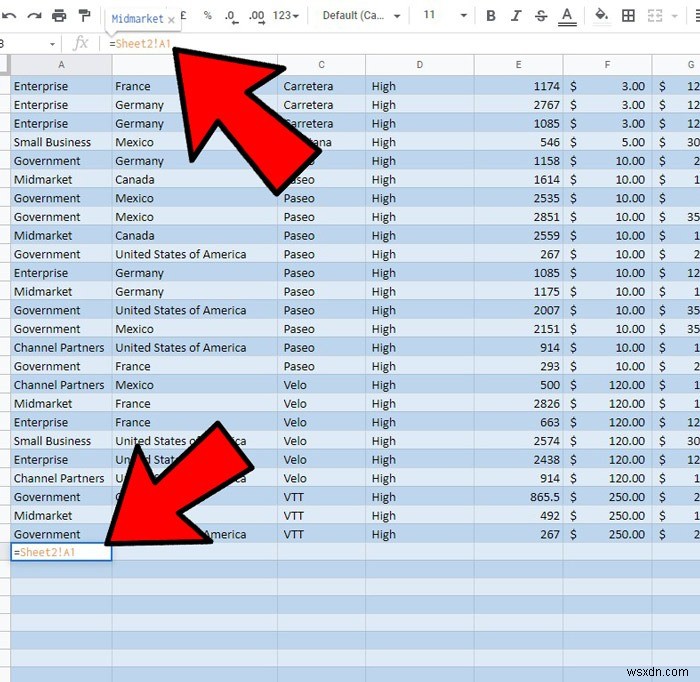Click the 5.00 price cell
Image resolution: width=700 pixels, height=682 pixels.
(607, 142)
